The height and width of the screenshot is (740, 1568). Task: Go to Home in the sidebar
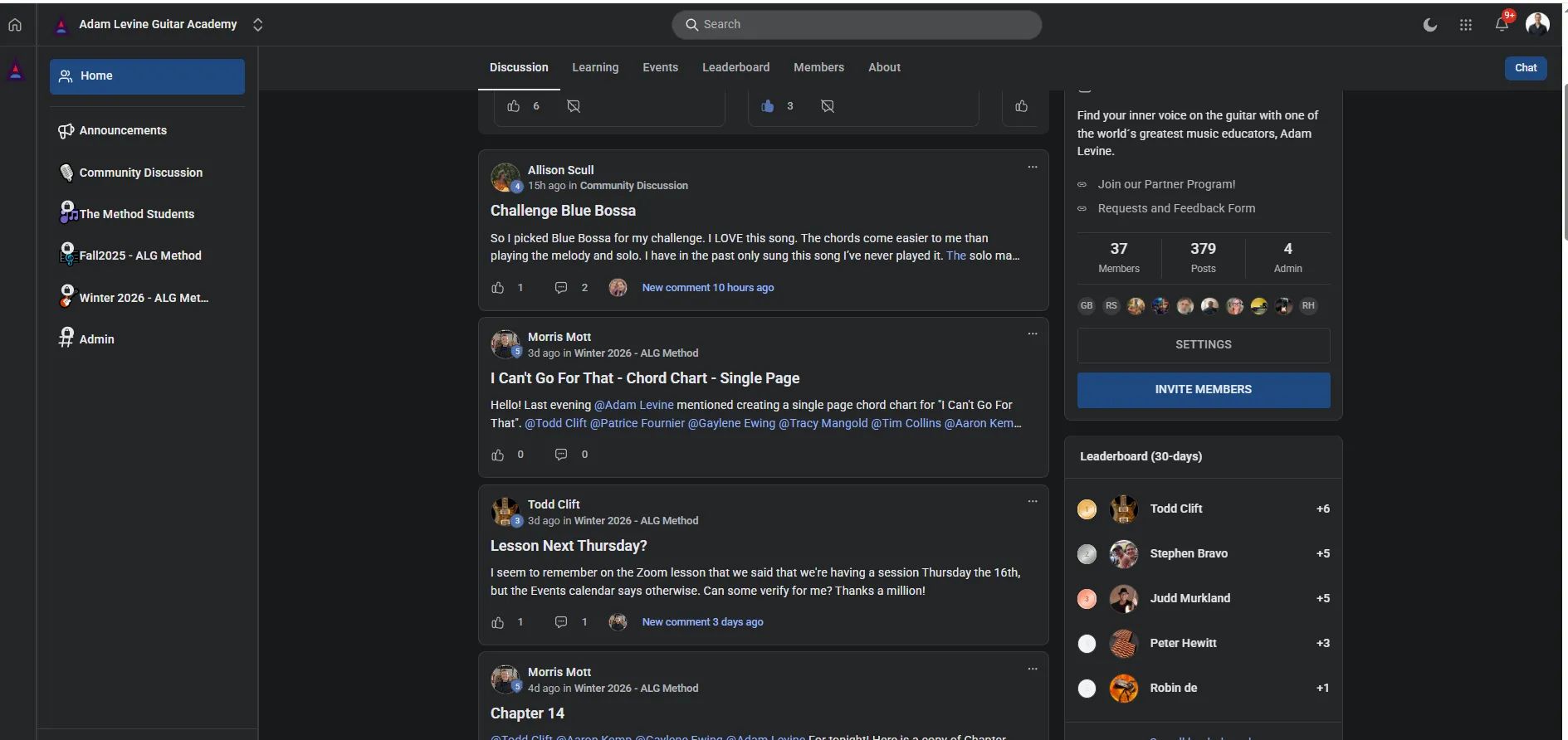pyautogui.click(x=147, y=76)
